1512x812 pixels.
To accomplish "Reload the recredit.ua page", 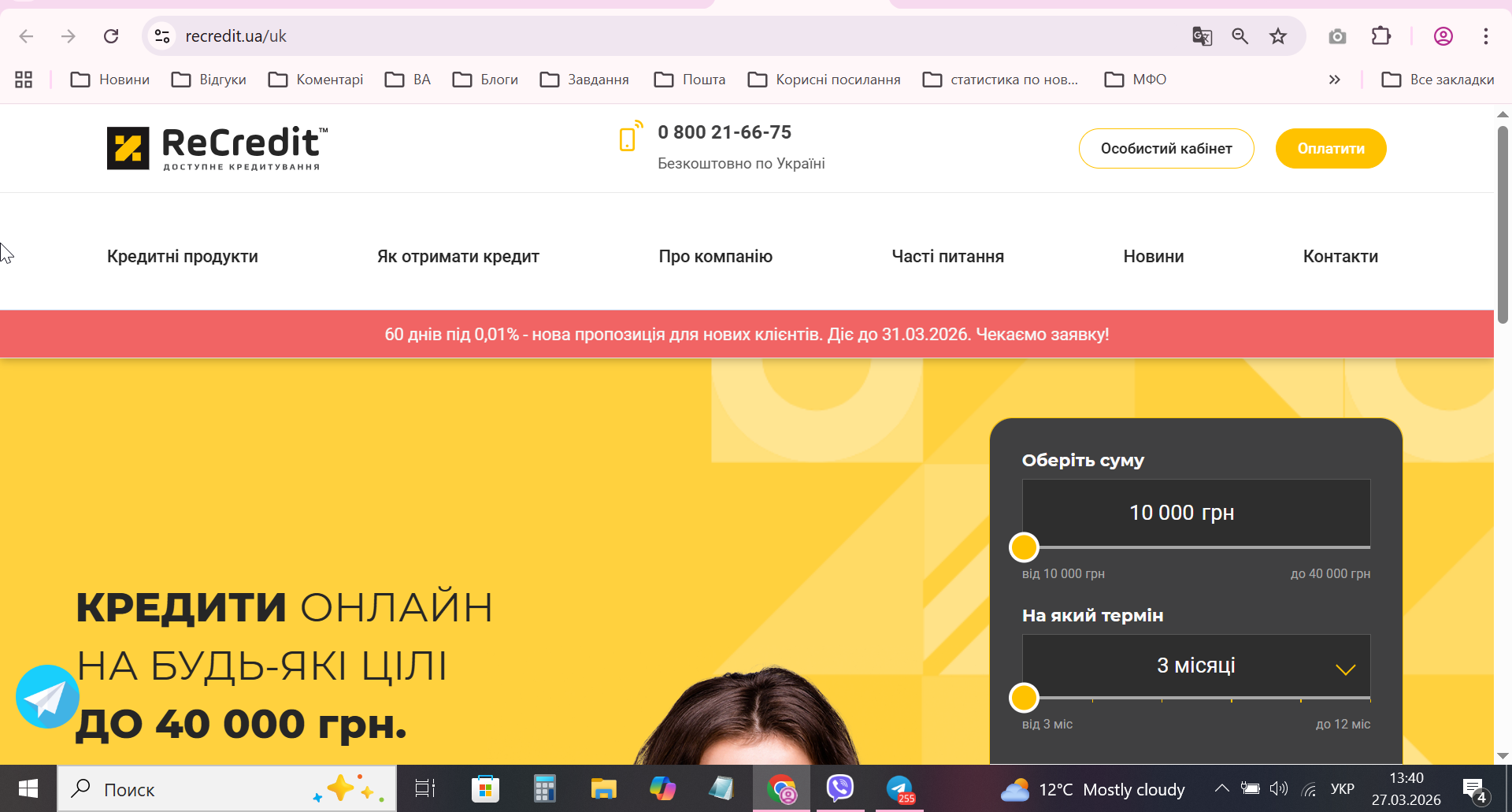I will [111, 36].
